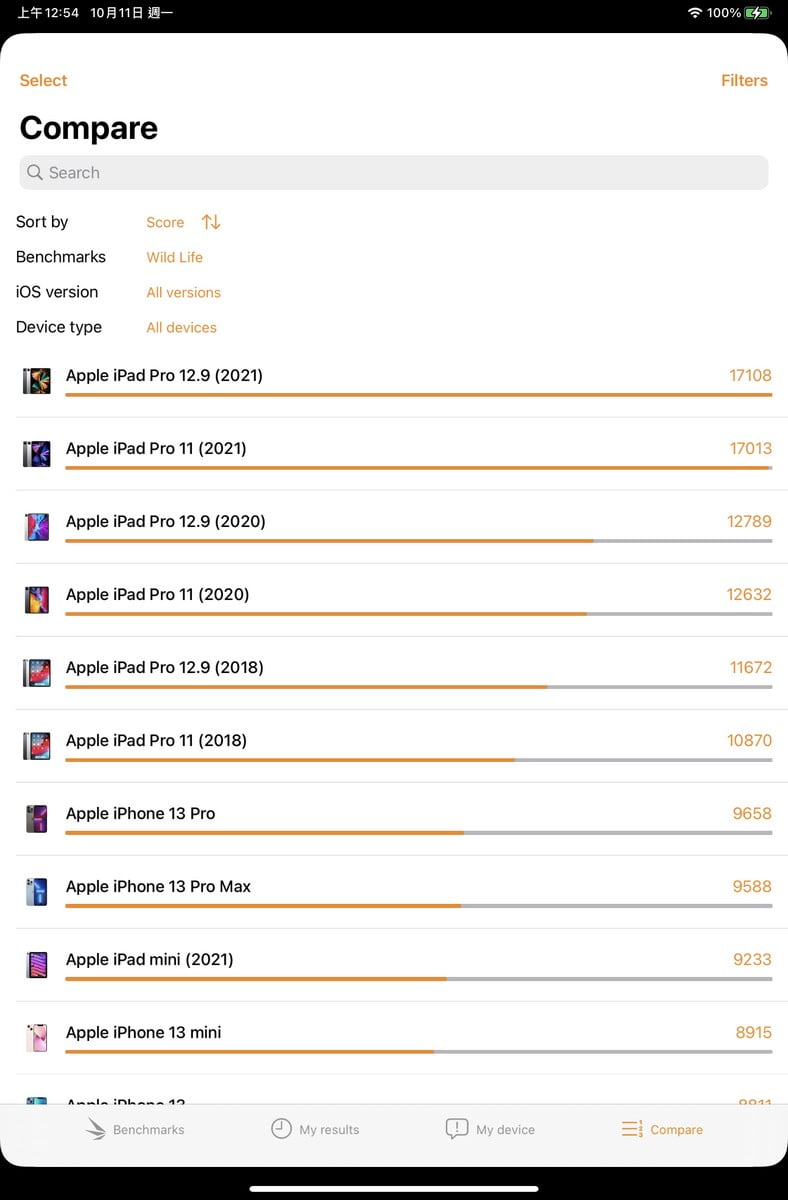The height and width of the screenshot is (1200, 788).
Task: Tap the iPhone 13 Pro device image
Action: (x=37, y=818)
